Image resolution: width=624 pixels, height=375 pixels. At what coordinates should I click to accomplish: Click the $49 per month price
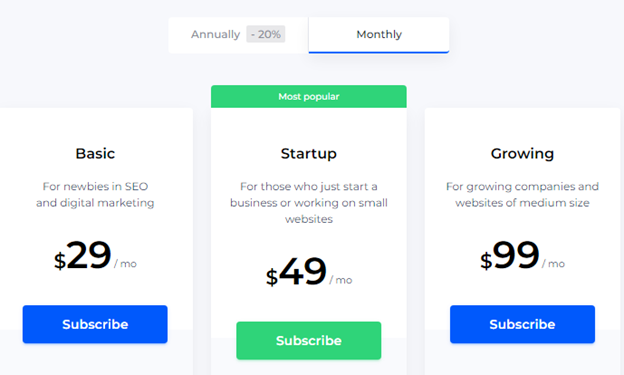coord(309,272)
